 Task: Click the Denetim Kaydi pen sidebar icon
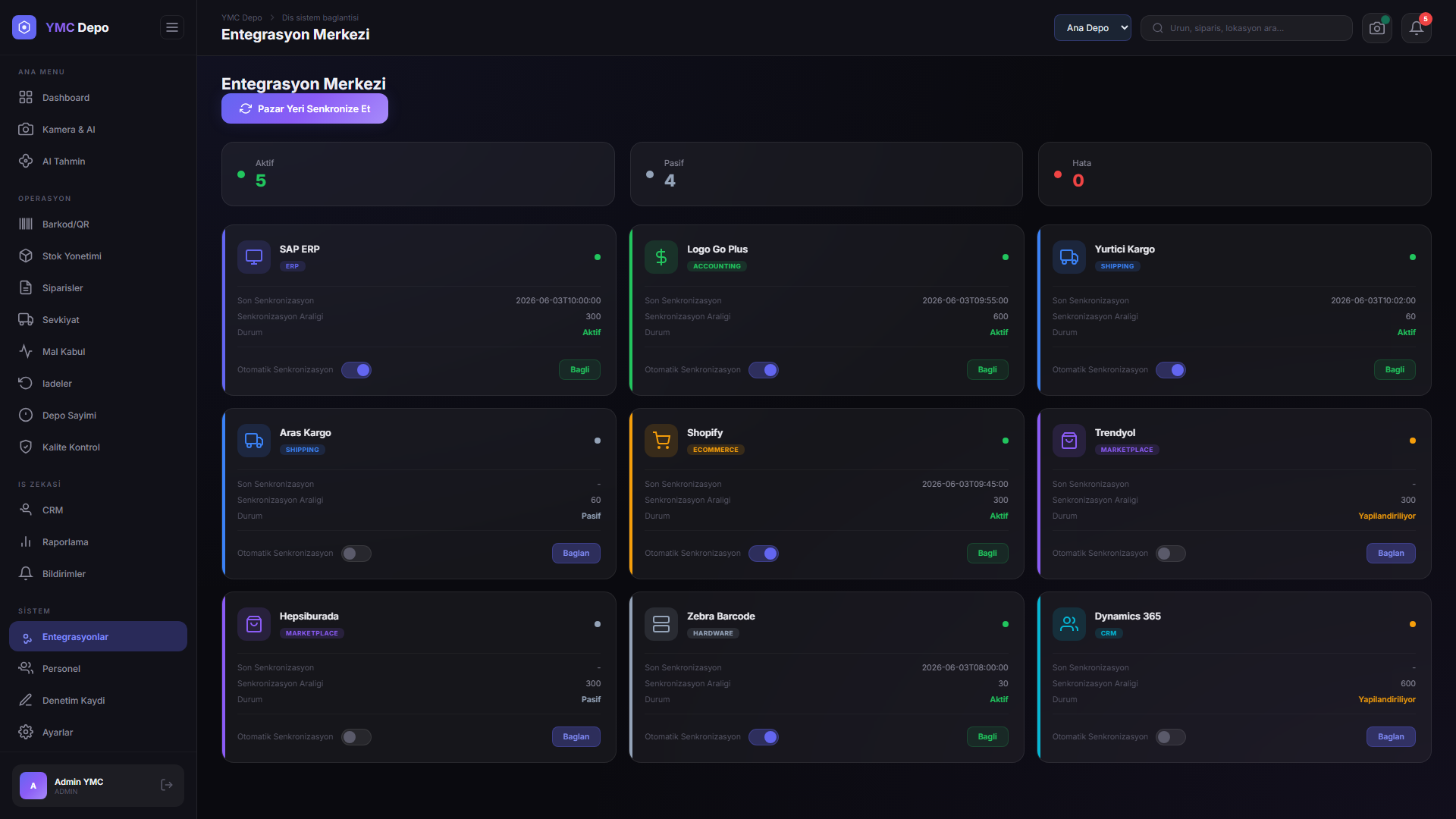26,700
